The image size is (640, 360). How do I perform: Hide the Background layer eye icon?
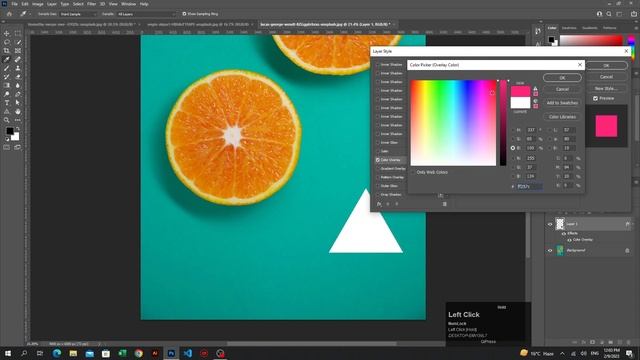[x=550, y=251]
